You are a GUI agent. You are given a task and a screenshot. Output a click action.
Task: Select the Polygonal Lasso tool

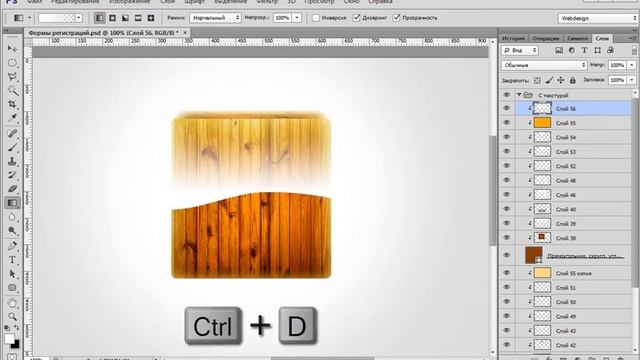[x=12, y=77]
